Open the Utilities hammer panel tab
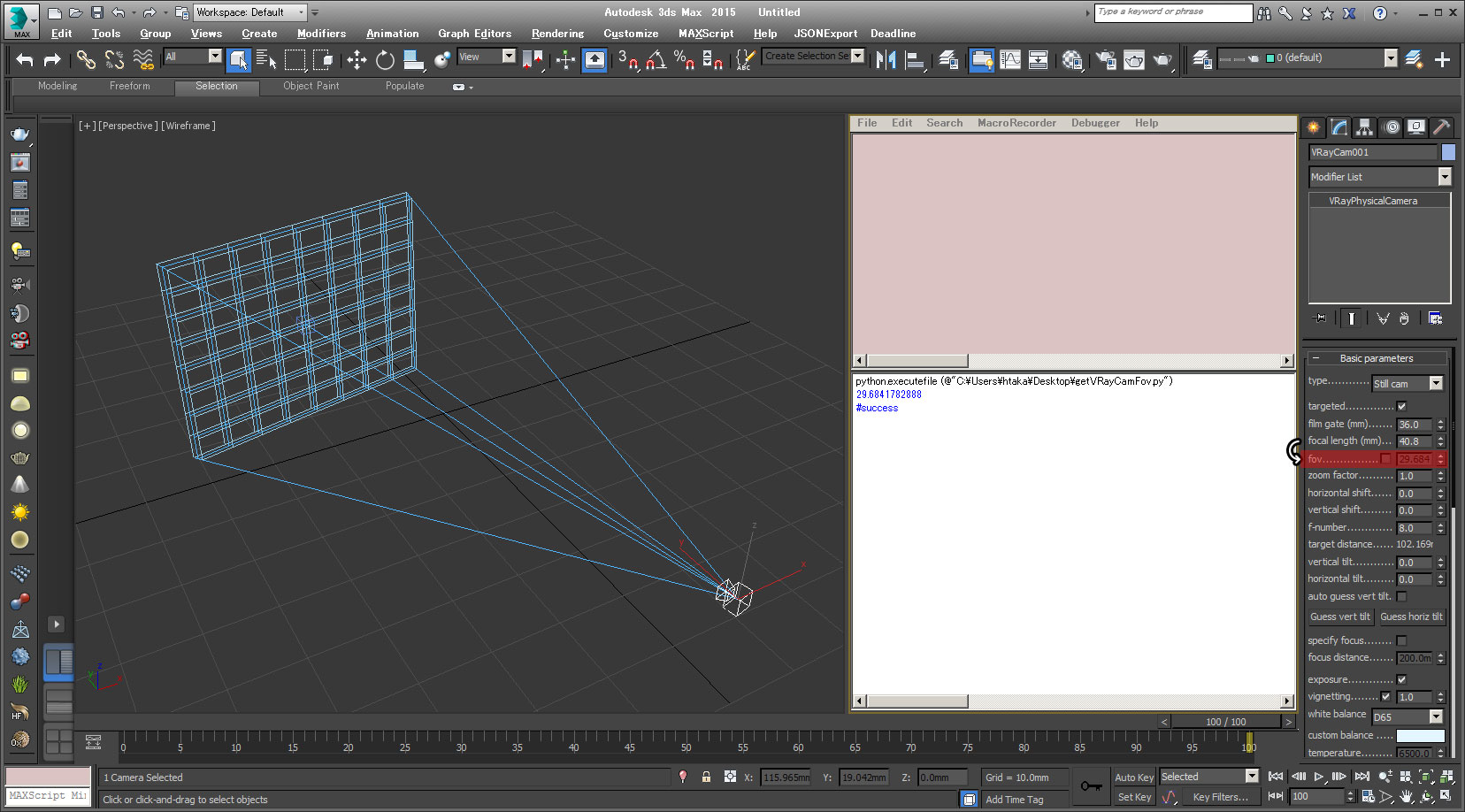 [1442, 127]
